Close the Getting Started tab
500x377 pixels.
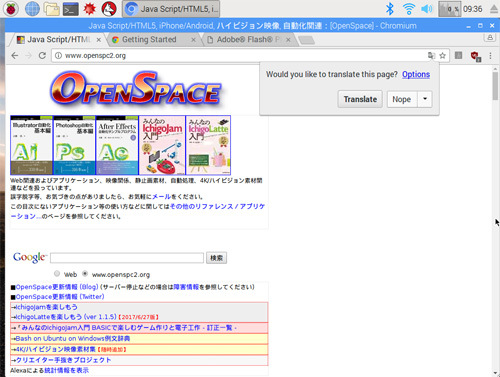(193, 40)
